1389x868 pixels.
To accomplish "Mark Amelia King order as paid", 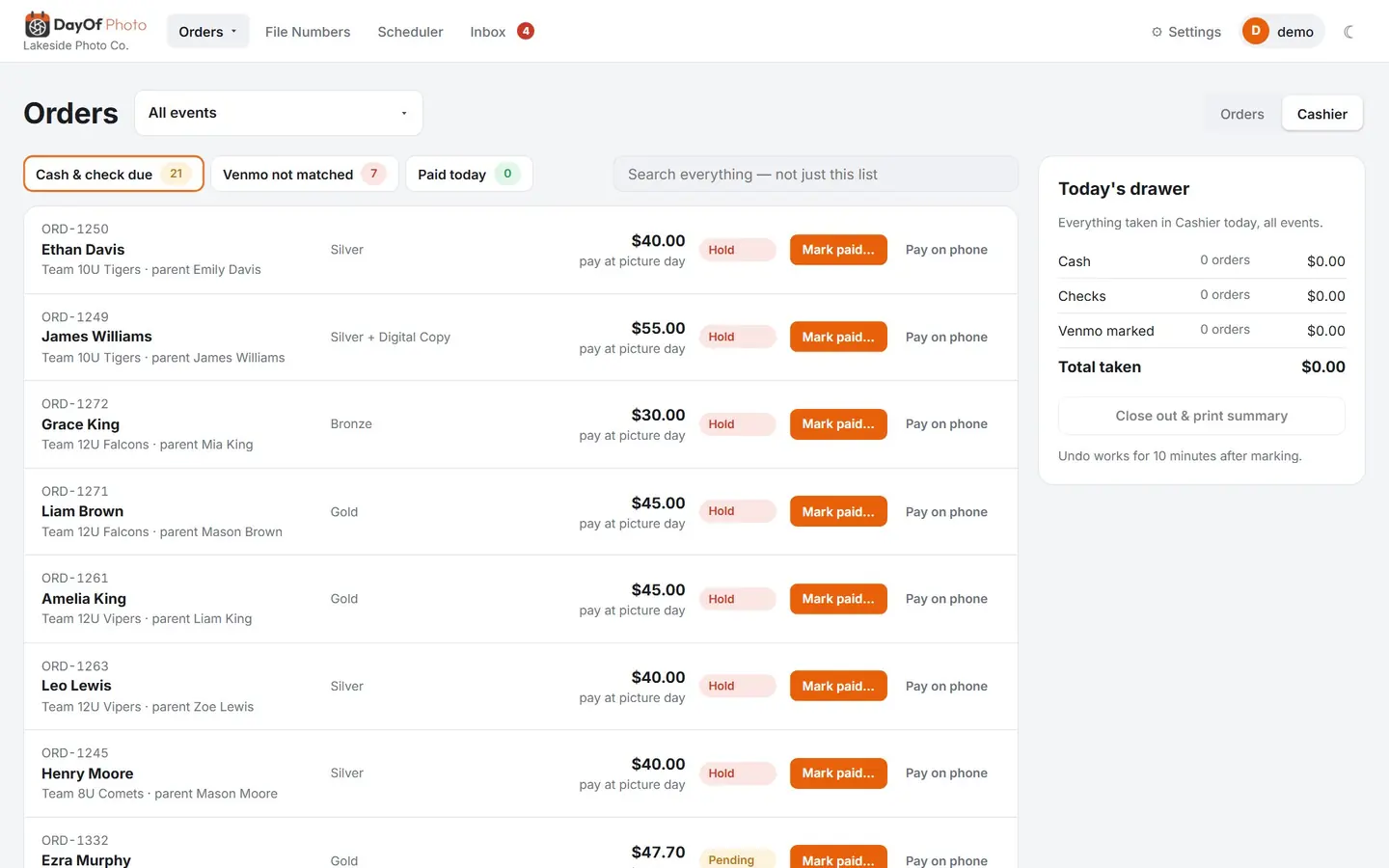I will coord(838,599).
